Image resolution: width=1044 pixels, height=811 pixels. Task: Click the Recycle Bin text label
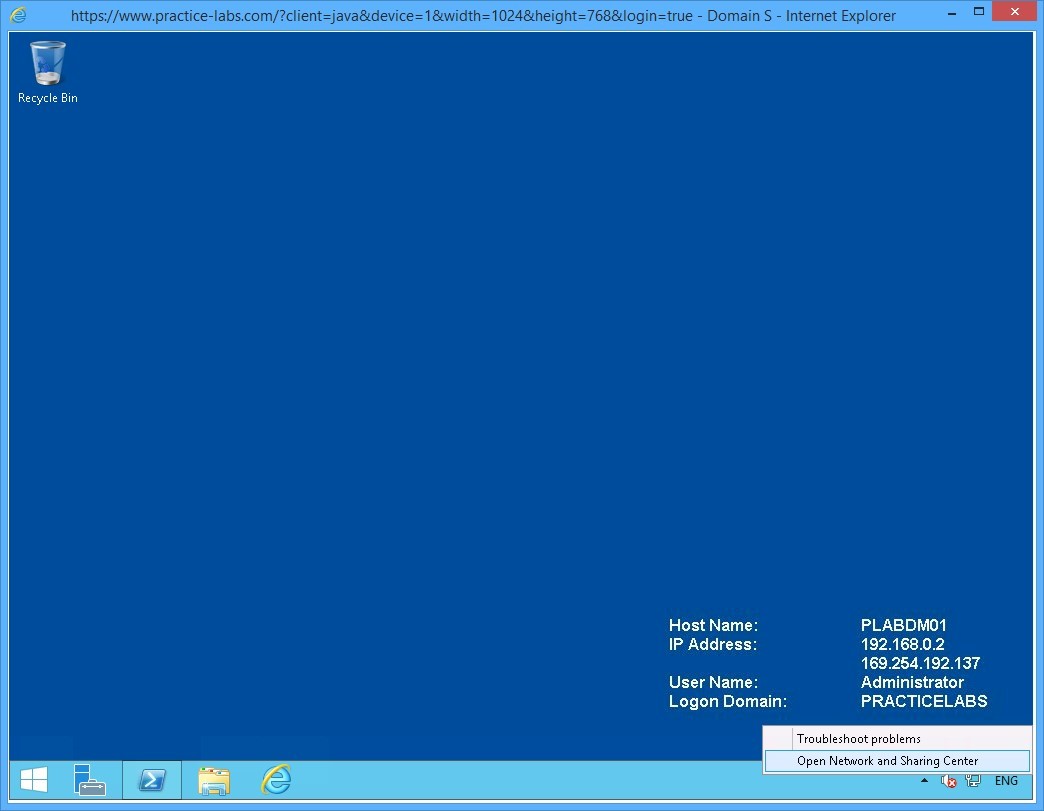coord(47,98)
